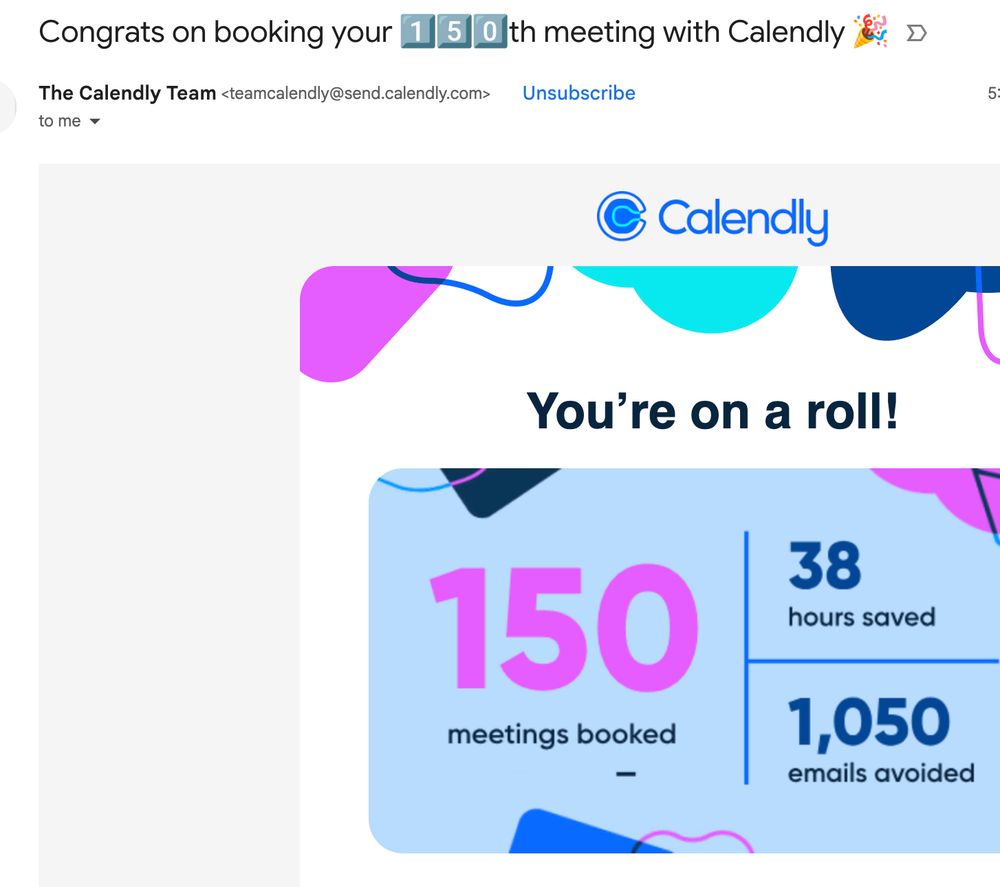Click the teamcalendly@send.calendly.com email address

pos(355,94)
